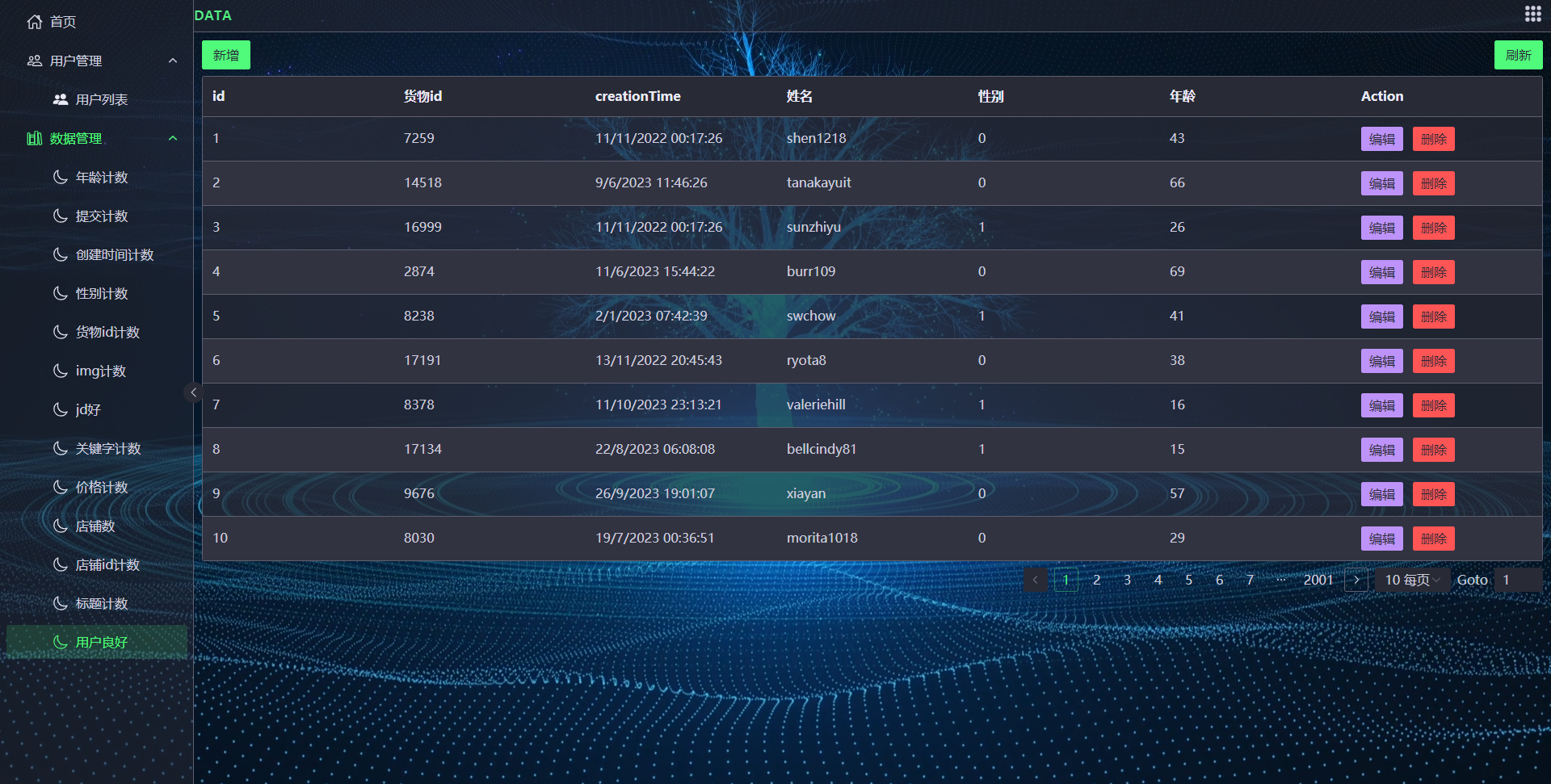Click the 货物id column header
Image resolution: width=1551 pixels, height=784 pixels.
pos(423,96)
